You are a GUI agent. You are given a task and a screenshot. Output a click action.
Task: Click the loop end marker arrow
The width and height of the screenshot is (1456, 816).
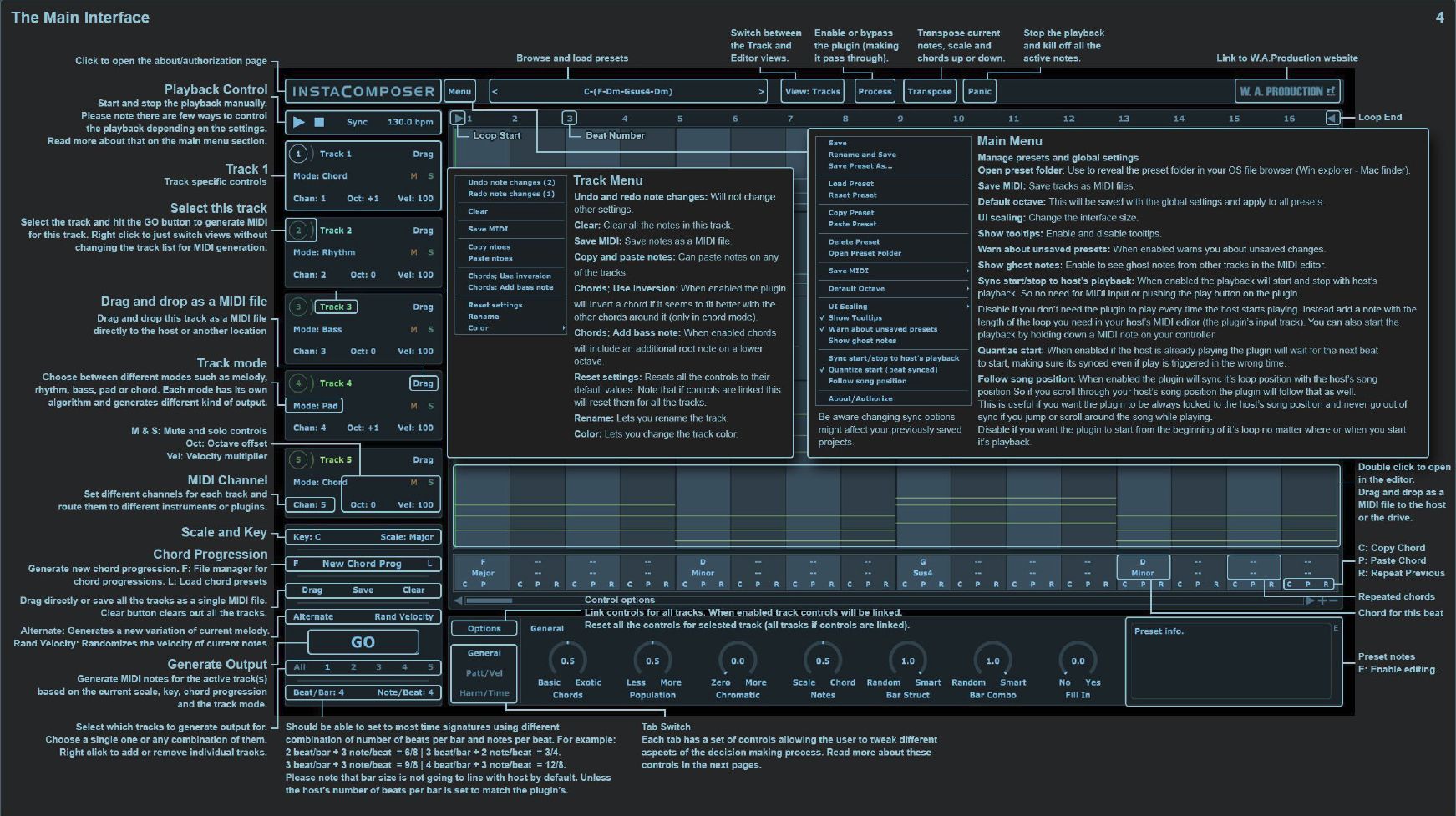coord(1332,119)
